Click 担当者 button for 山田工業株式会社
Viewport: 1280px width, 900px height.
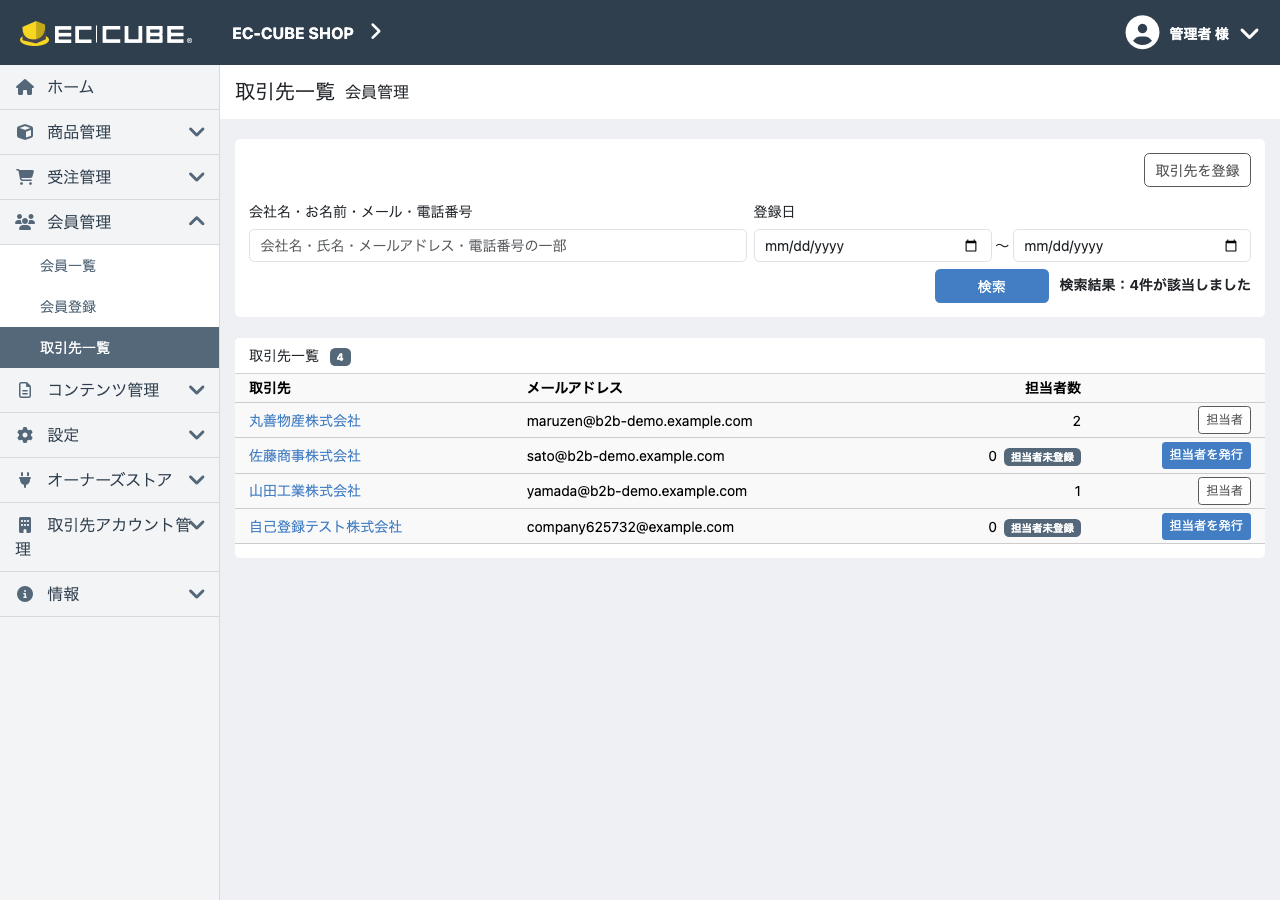pos(1224,490)
